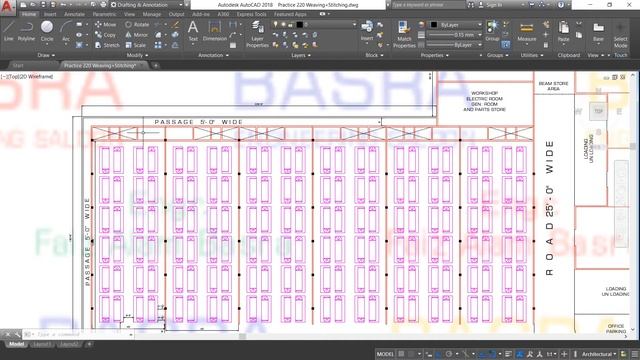Click the horizontal scrollbar thumb of drawing area
The width and height of the screenshot is (640, 360).
(x=242, y=336)
